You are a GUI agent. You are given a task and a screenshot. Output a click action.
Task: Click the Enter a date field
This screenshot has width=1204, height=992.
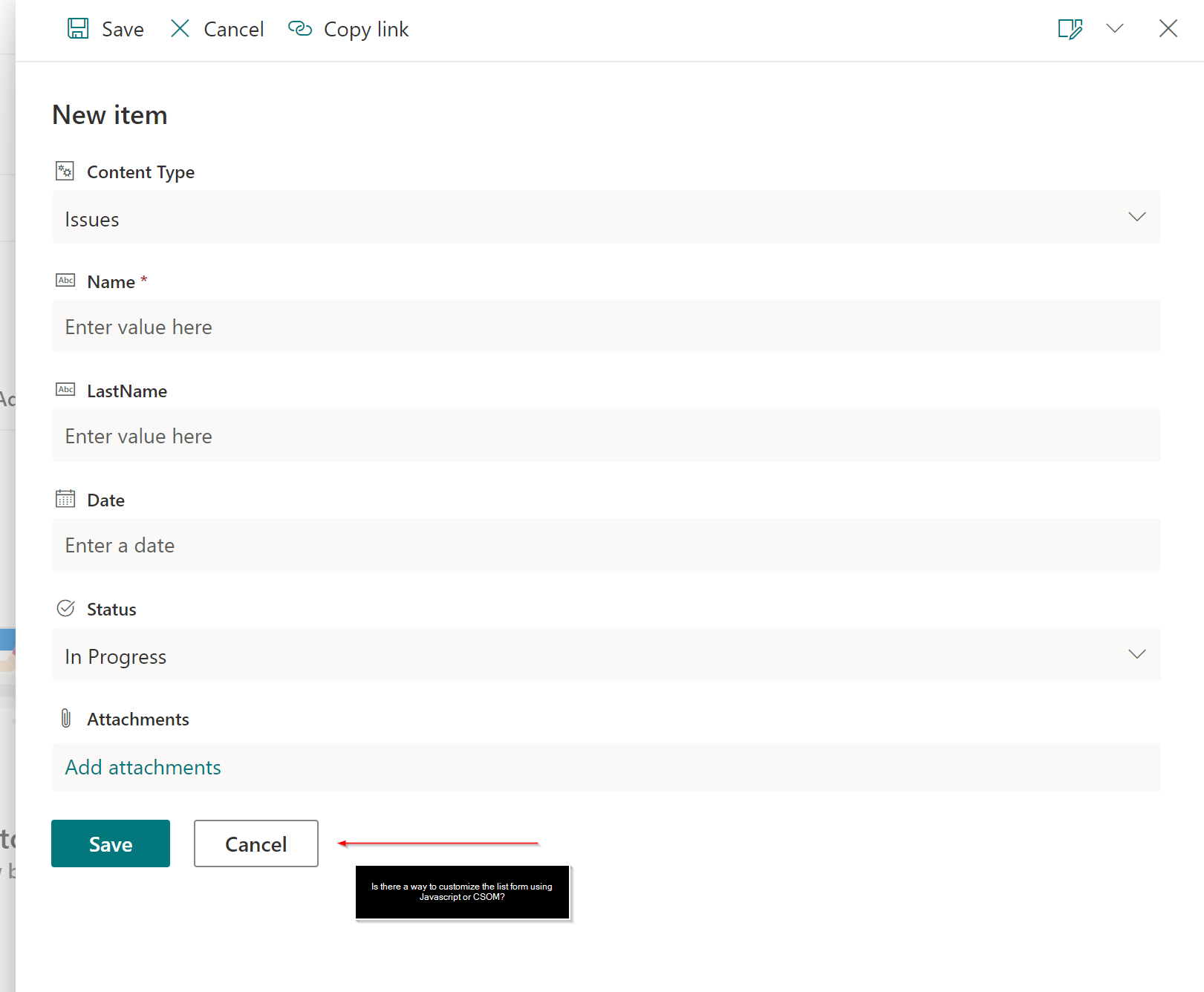coord(297,545)
